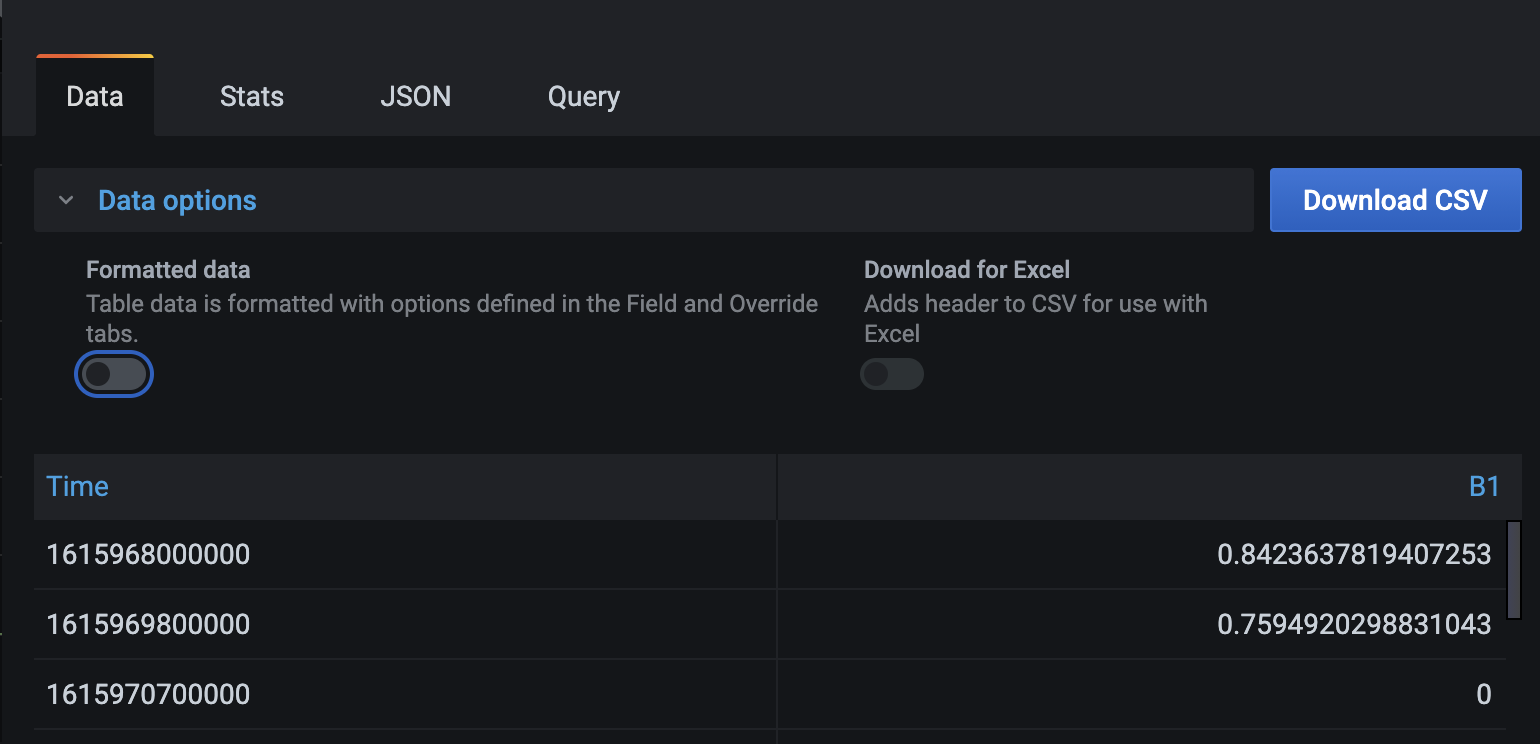This screenshot has height=744, width=1540.
Task: Enable the Formatted data toggle
Action: tap(113, 374)
